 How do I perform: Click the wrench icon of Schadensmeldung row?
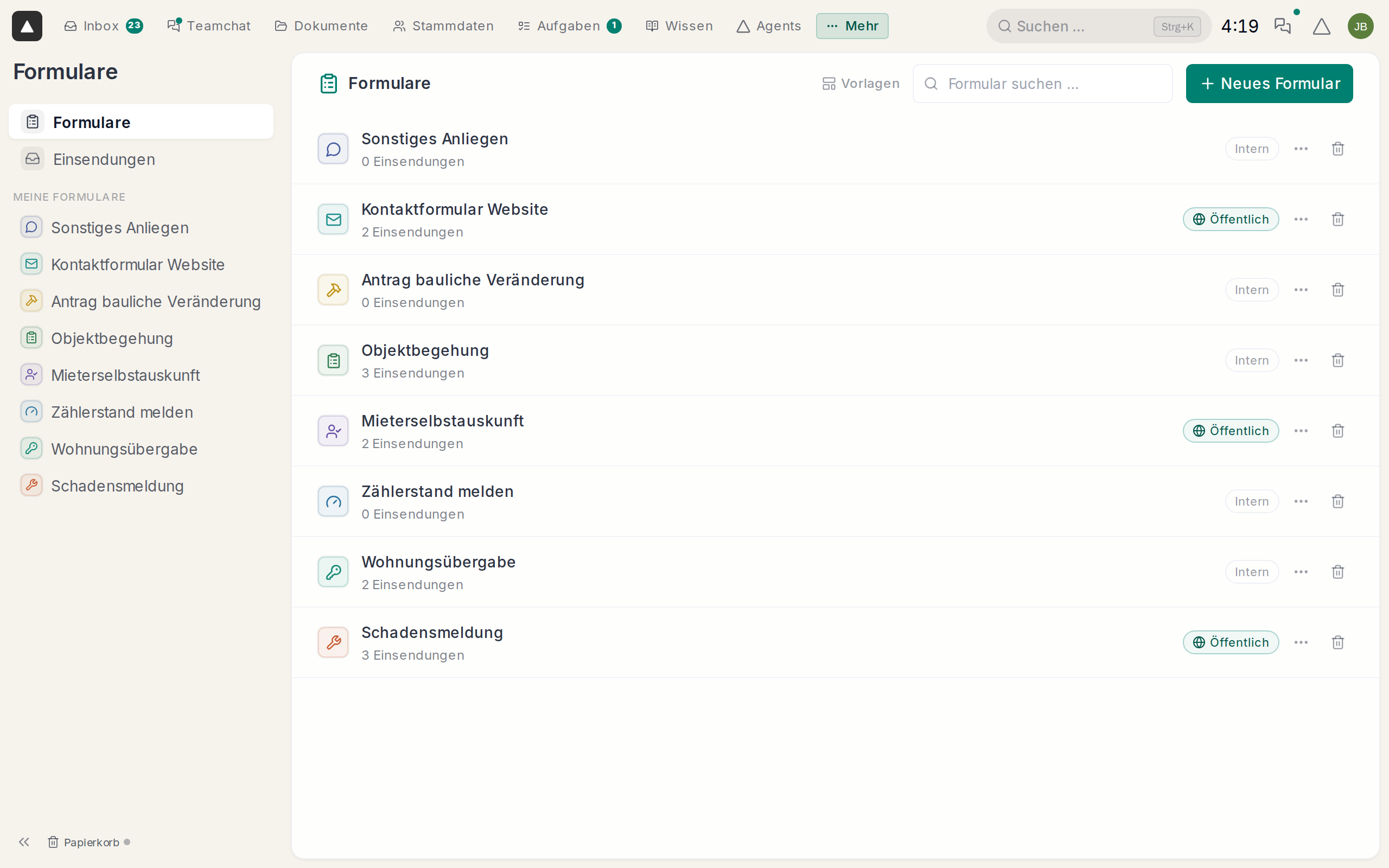point(334,642)
